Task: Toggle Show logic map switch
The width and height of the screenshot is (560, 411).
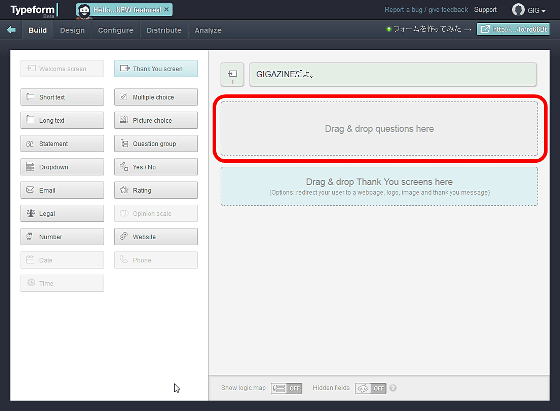Action: click(x=286, y=388)
